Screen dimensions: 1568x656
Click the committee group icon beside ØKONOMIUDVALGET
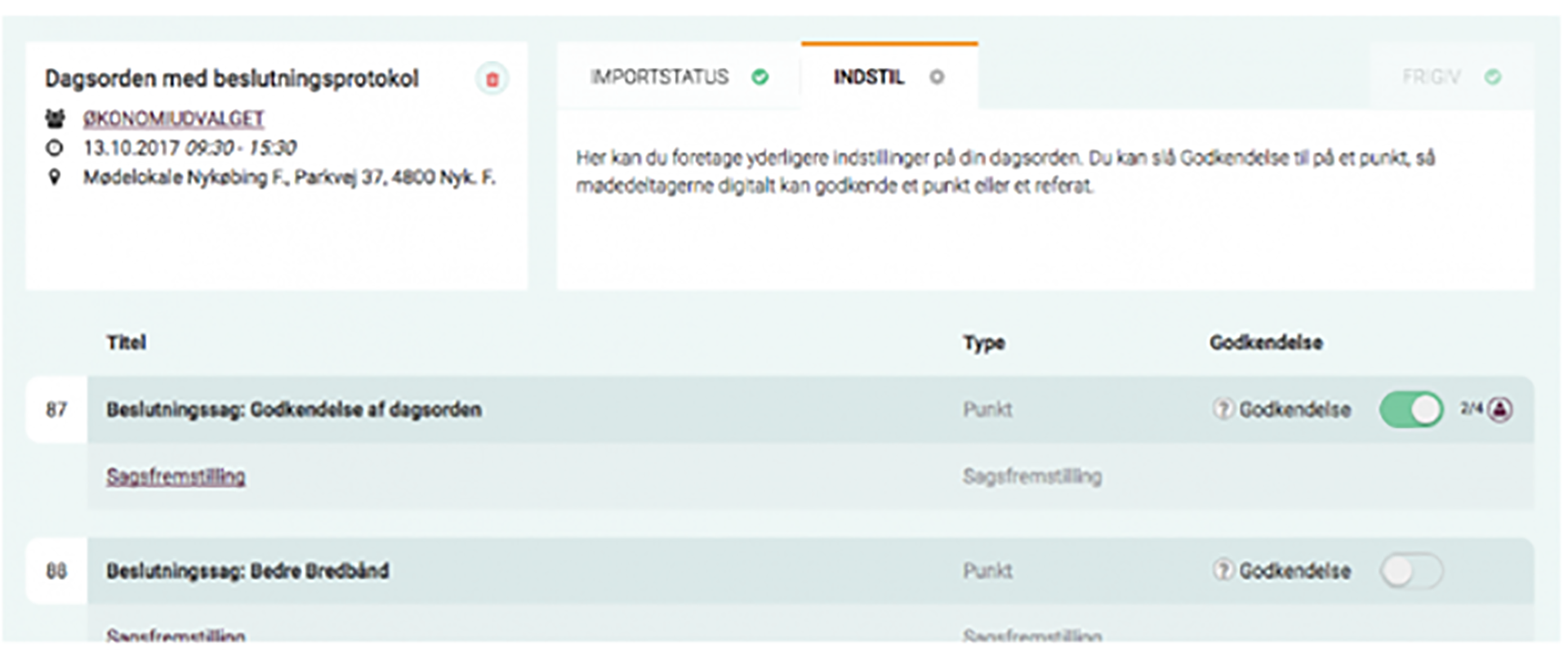[55, 119]
